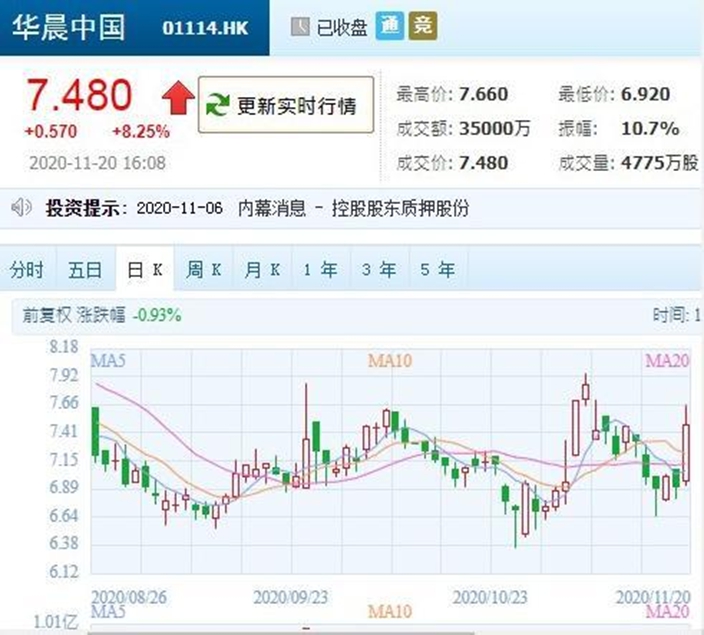The height and width of the screenshot is (635, 704).
Task: Click the red up arrow icon
Action: 178,97
